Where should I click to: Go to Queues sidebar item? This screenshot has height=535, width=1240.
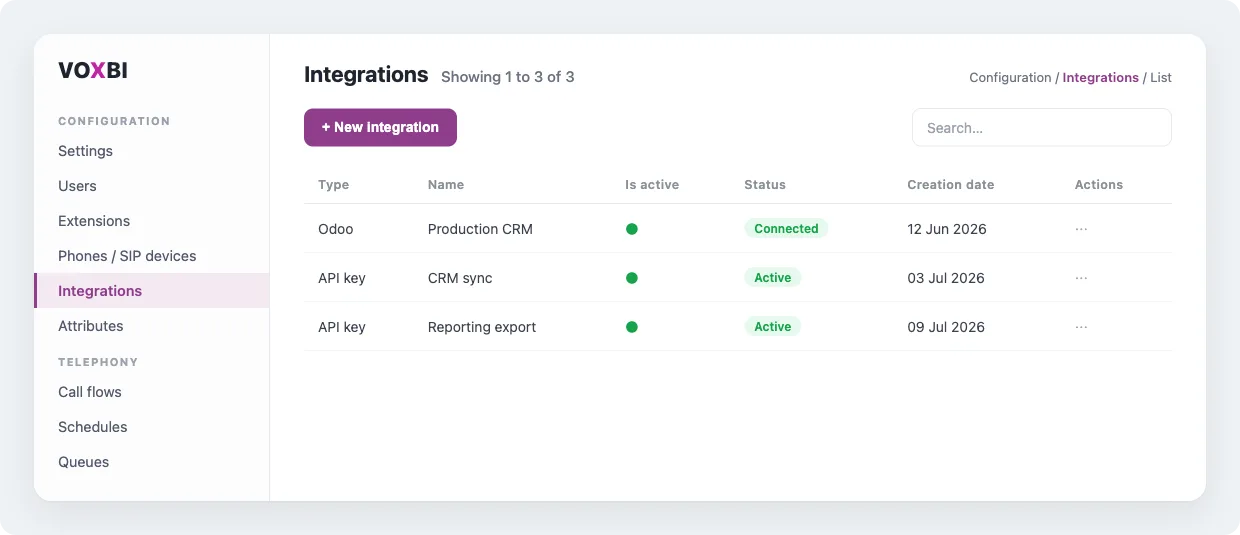[x=151, y=462]
